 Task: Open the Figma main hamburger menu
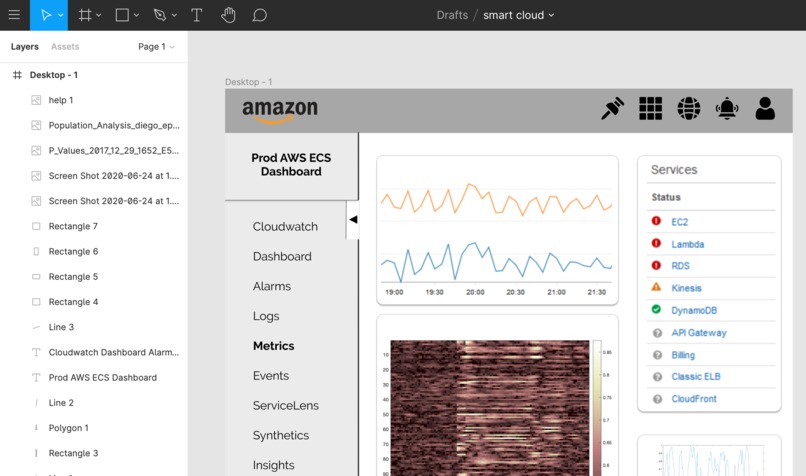point(14,15)
